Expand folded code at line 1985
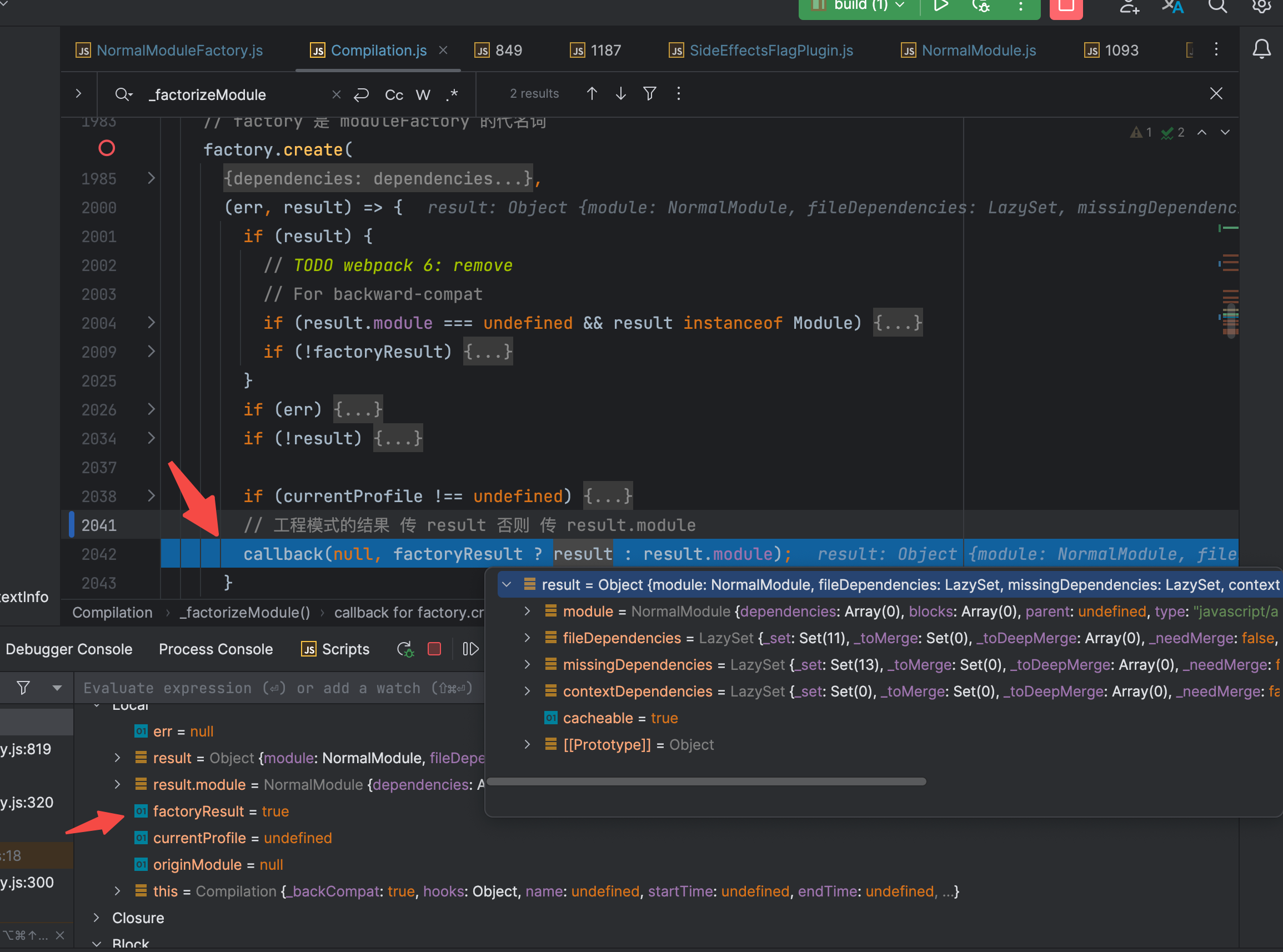Screen dimensions: 1283x952 pyautogui.click(x=151, y=178)
